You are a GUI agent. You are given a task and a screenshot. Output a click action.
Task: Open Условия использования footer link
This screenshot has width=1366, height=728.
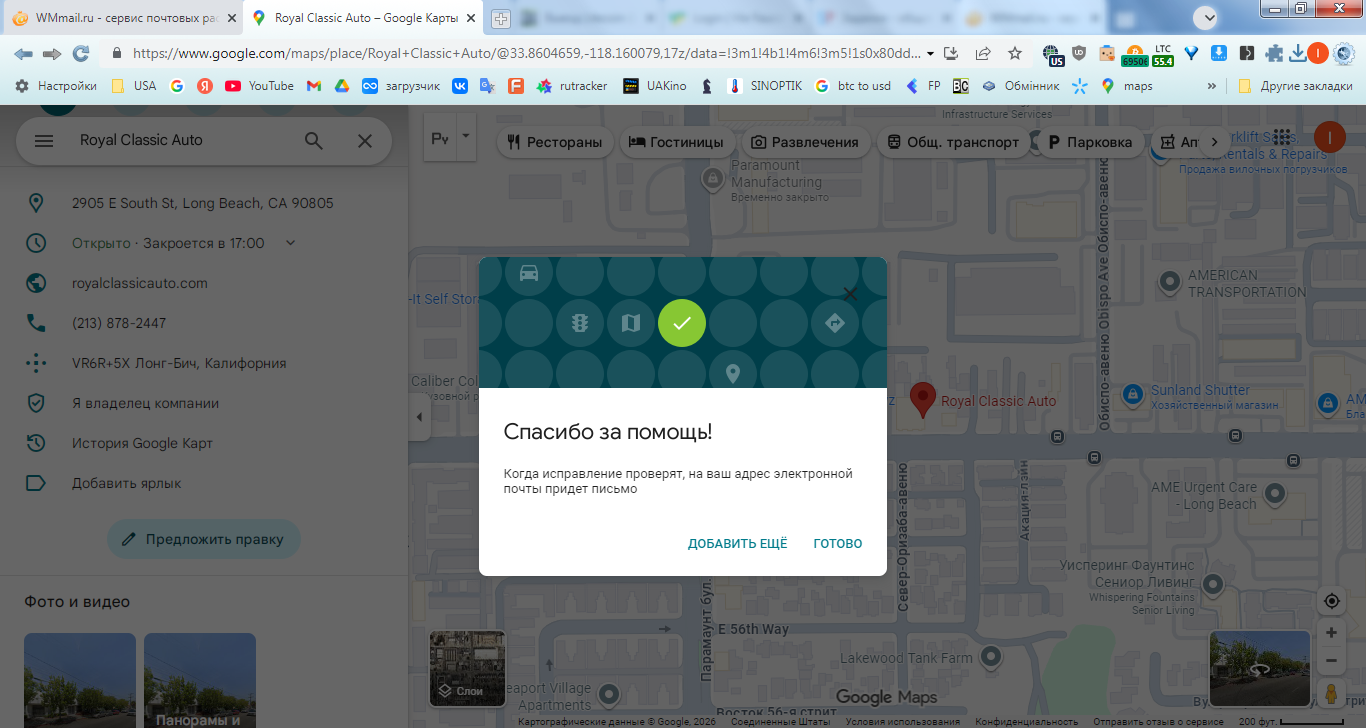click(x=903, y=722)
